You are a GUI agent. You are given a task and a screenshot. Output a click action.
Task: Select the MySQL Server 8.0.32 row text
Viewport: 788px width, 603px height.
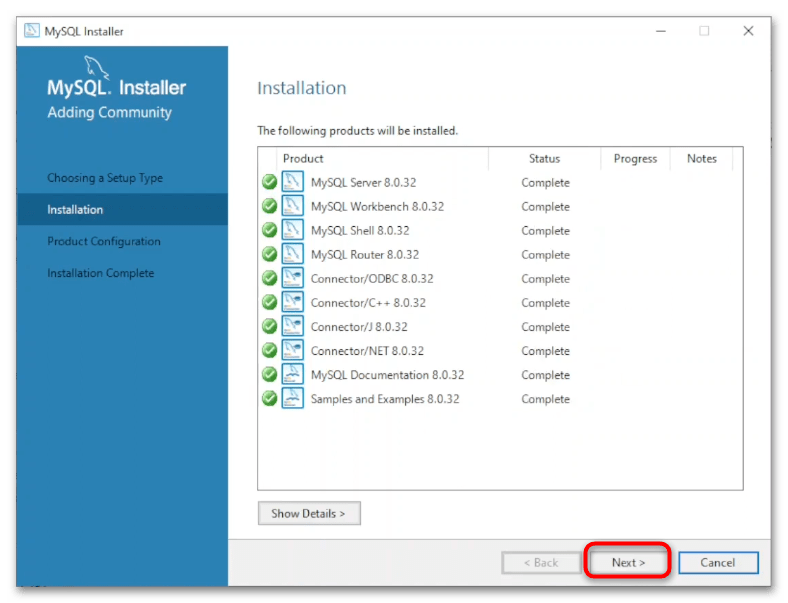coord(363,182)
